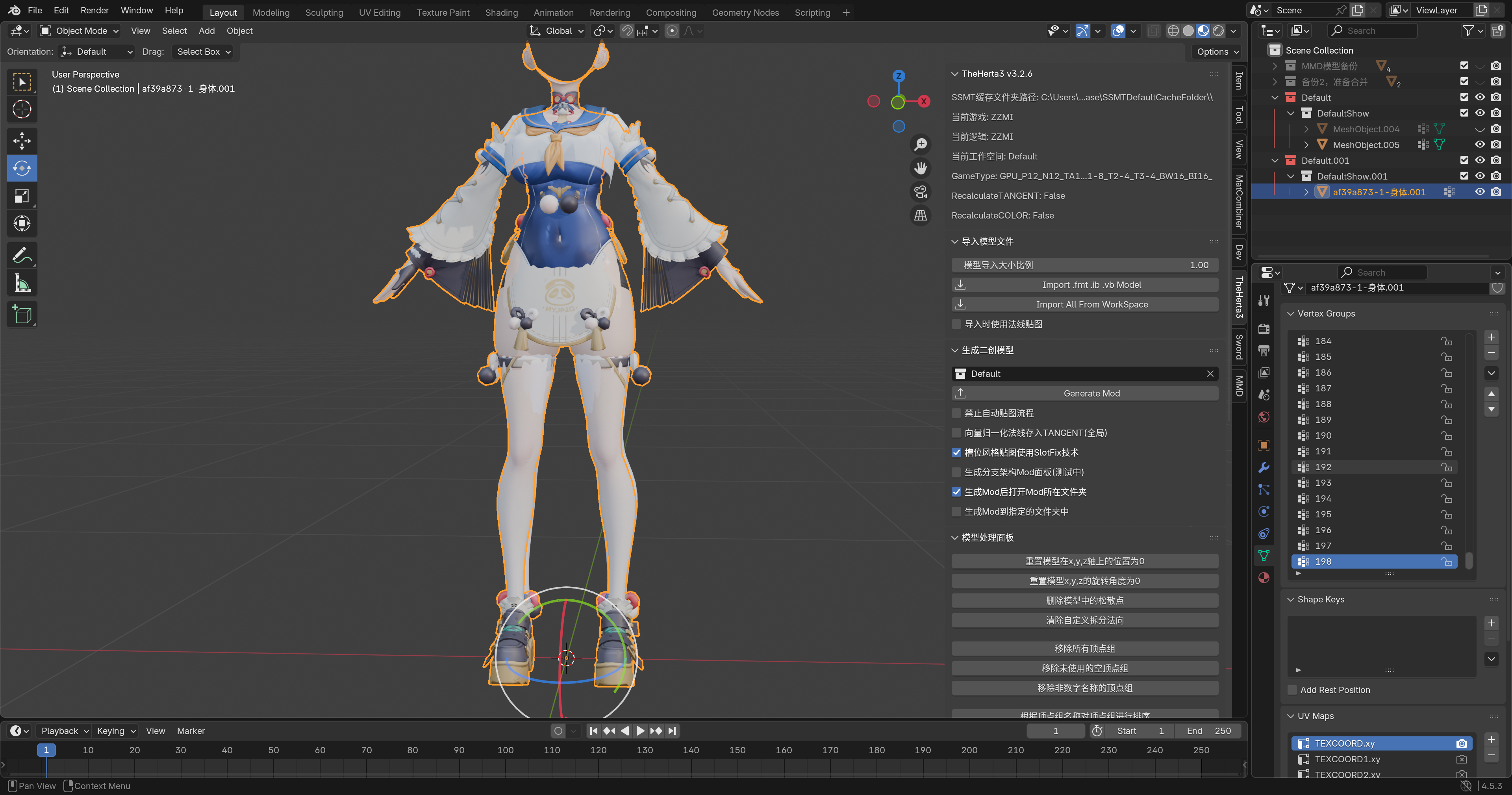
Task: Activate the Annotate tool
Action: (22, 256)
